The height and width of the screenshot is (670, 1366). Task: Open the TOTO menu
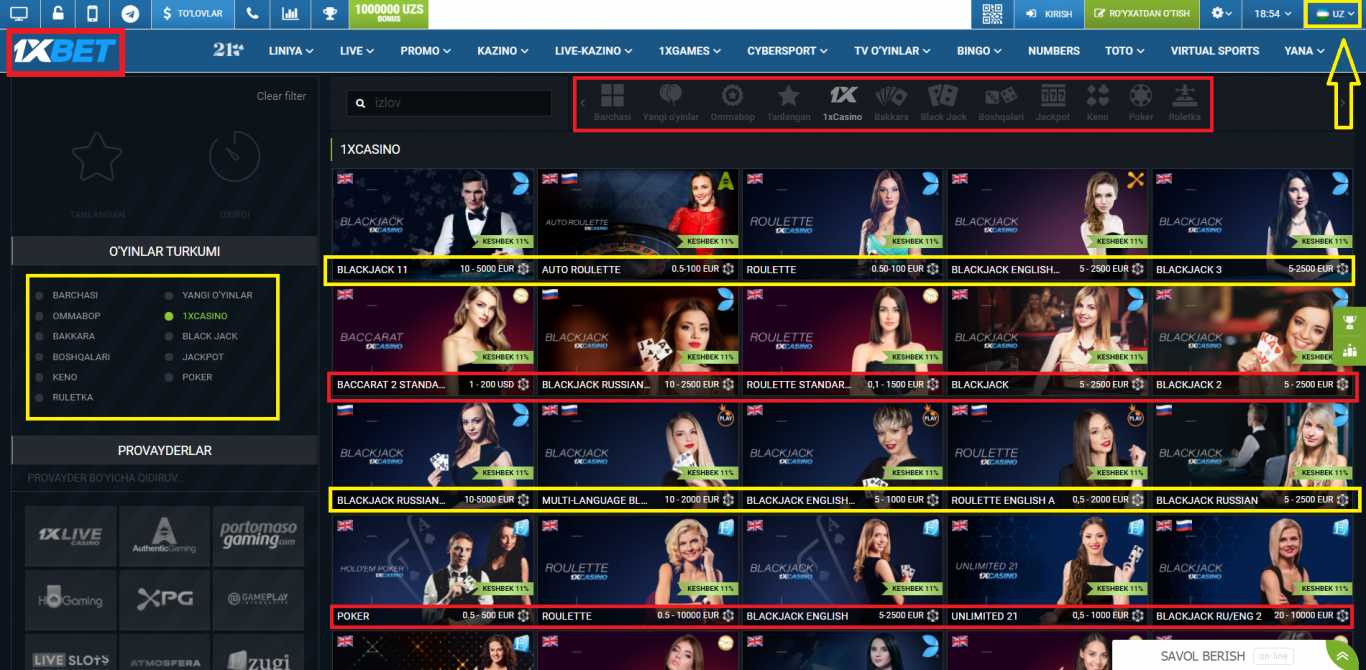[x=1125, y=51]
